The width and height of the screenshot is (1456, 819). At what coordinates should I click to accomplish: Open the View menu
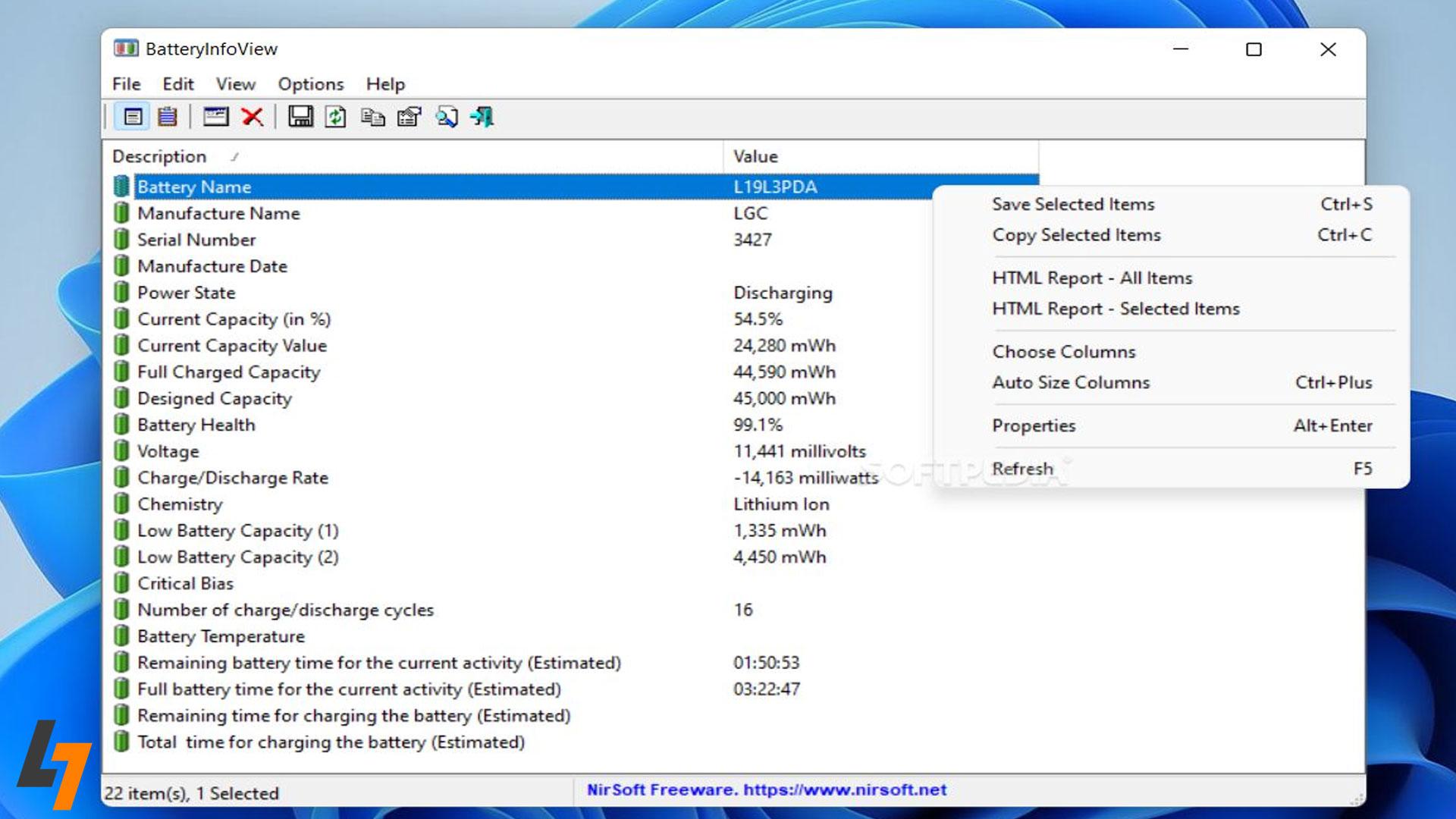tap(235, 84)
